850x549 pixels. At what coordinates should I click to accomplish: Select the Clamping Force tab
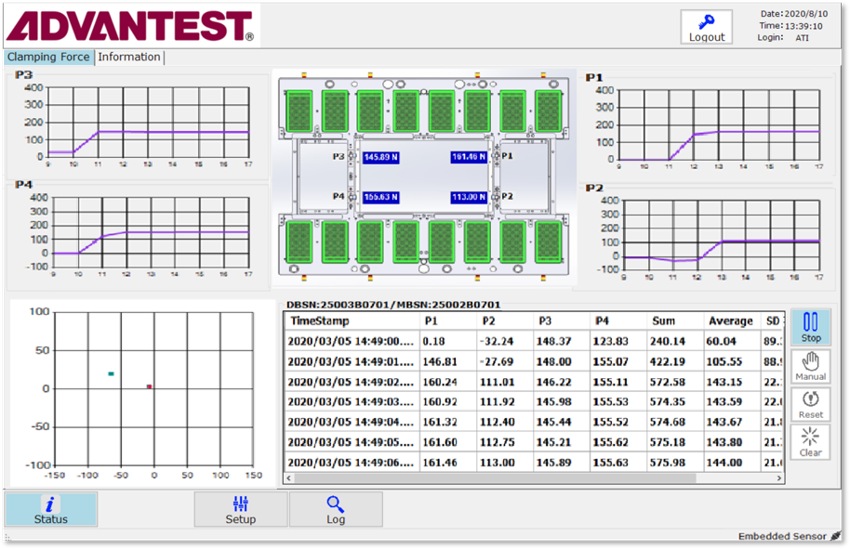(x=48, y=57)
